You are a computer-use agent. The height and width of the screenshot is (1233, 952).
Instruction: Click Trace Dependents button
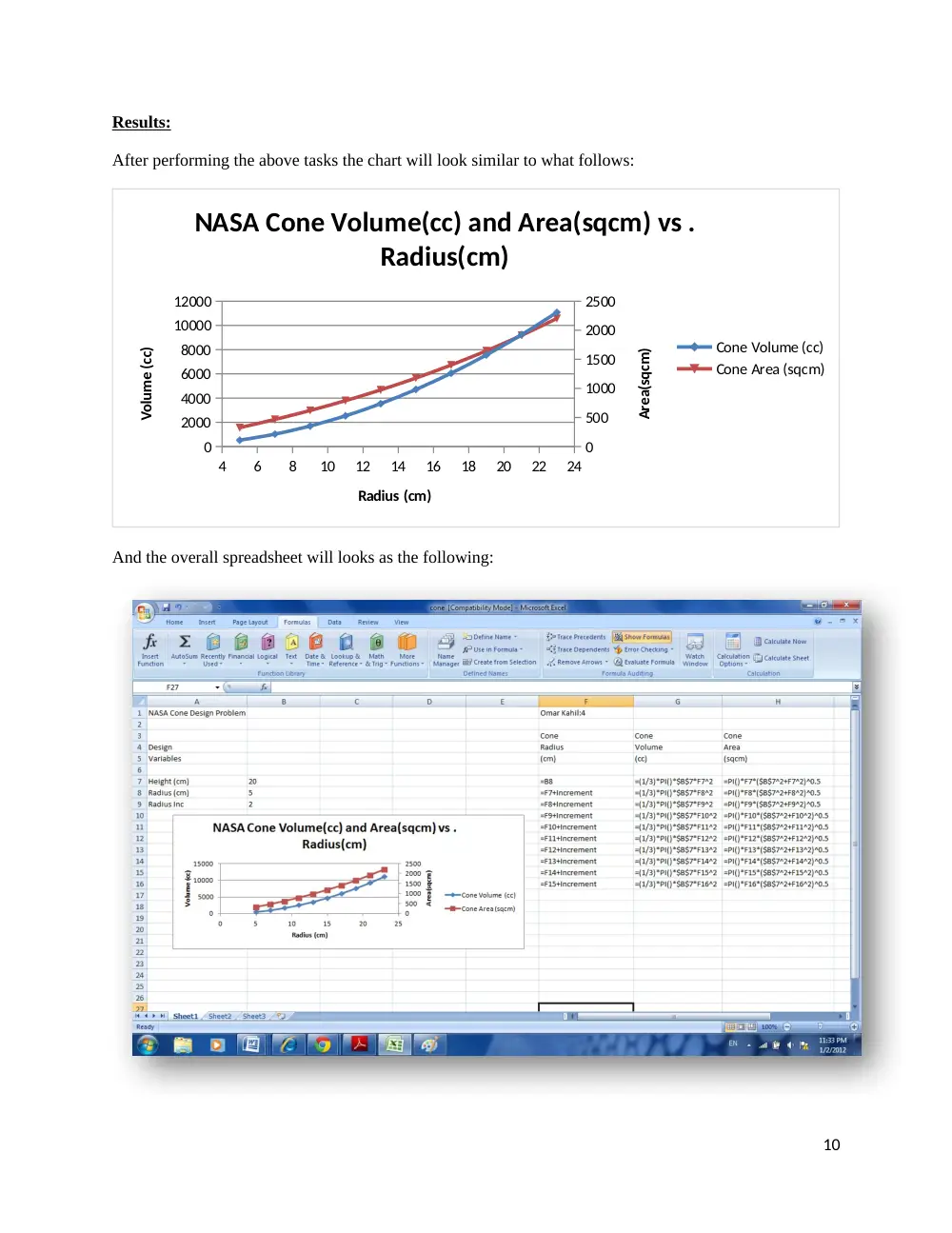click(578, 649)
